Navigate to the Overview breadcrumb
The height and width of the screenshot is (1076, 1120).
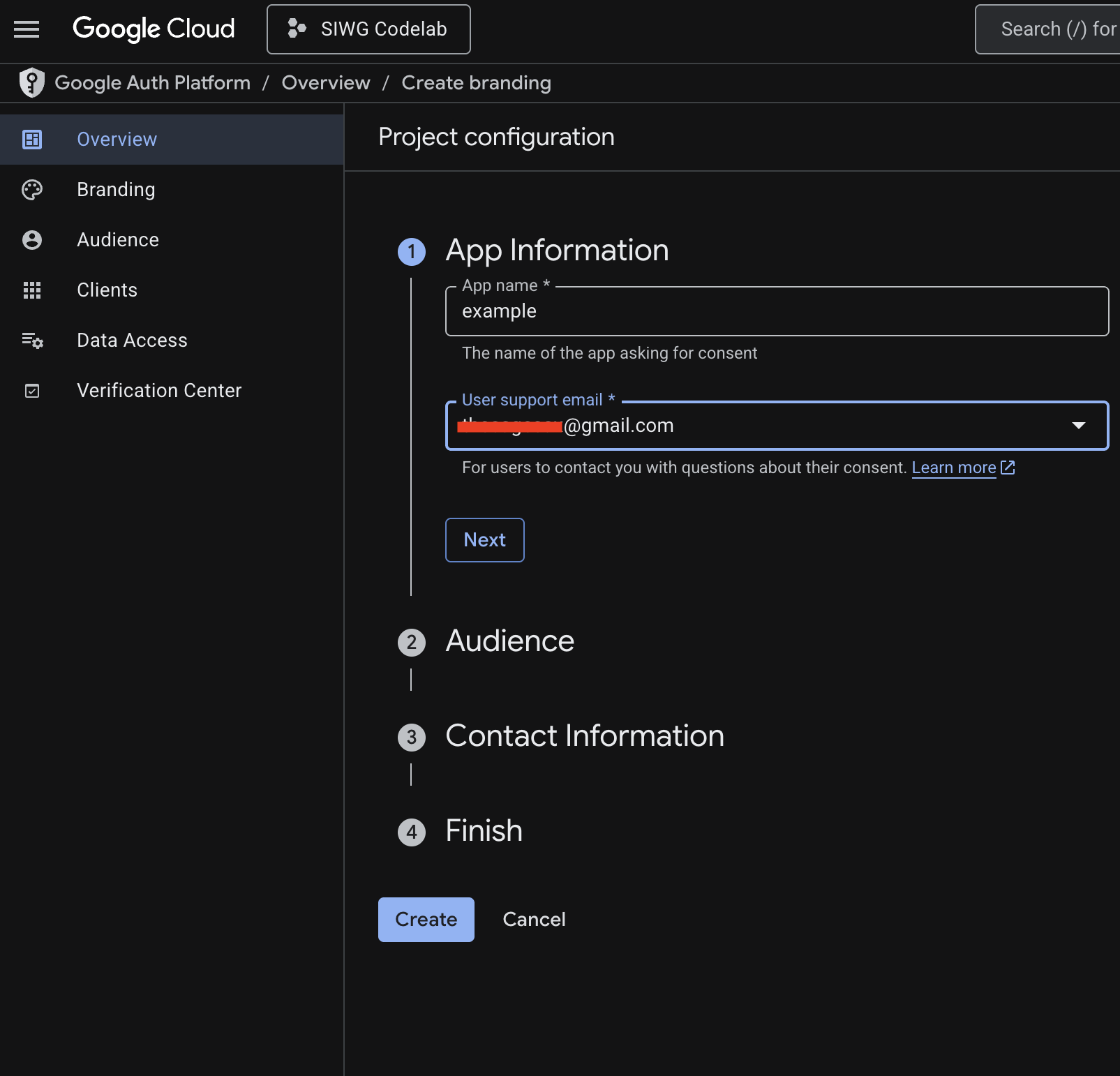pos(325,82)
